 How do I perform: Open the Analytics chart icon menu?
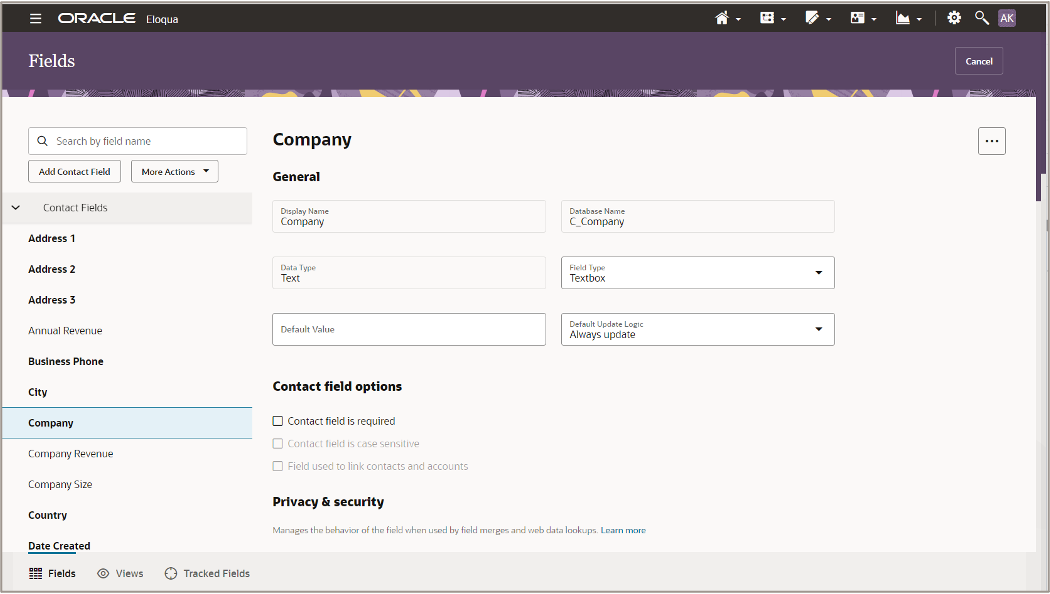tap(903, 18)
